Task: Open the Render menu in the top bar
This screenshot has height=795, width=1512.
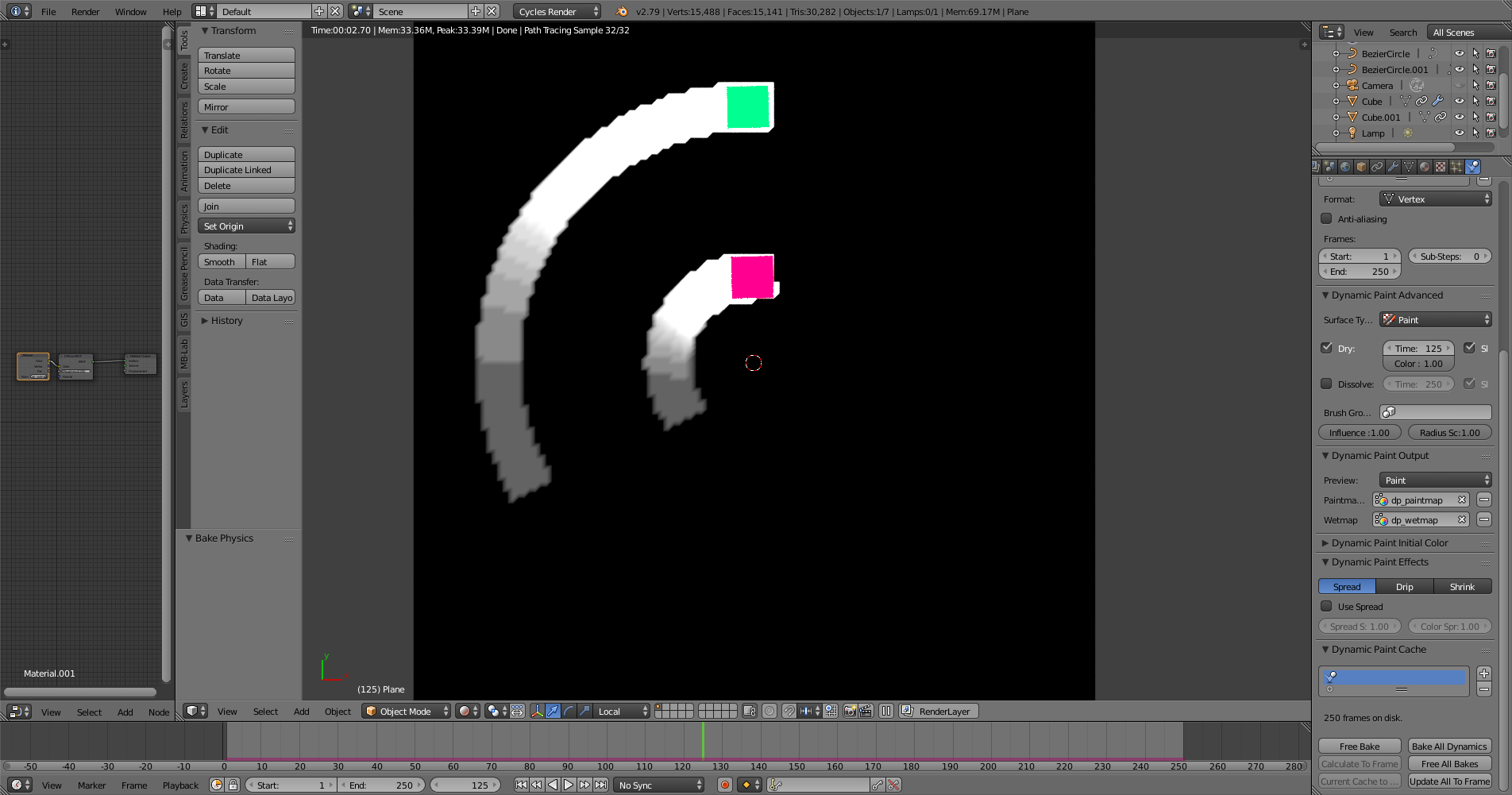Action: [x=85, y=11]
